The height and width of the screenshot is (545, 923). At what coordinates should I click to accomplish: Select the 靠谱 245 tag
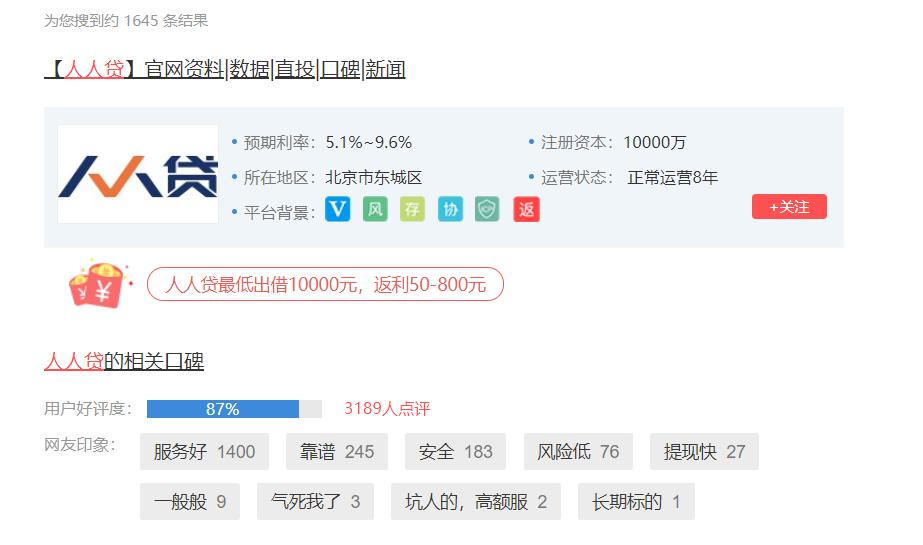[337, 451]
